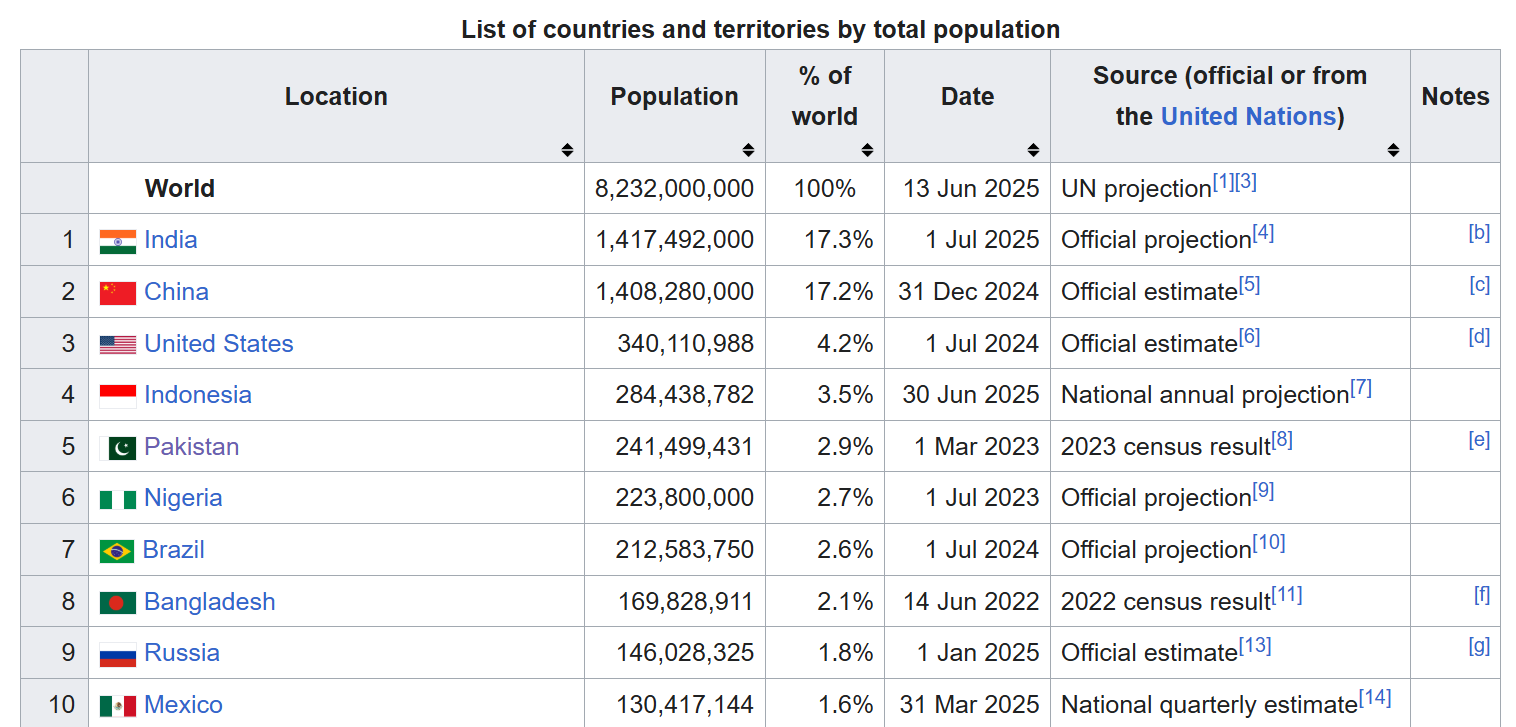The width and height of the screenshot is (1516, 727).
Task: Sort table by Date column arrows
Action: coord(1033,150)
